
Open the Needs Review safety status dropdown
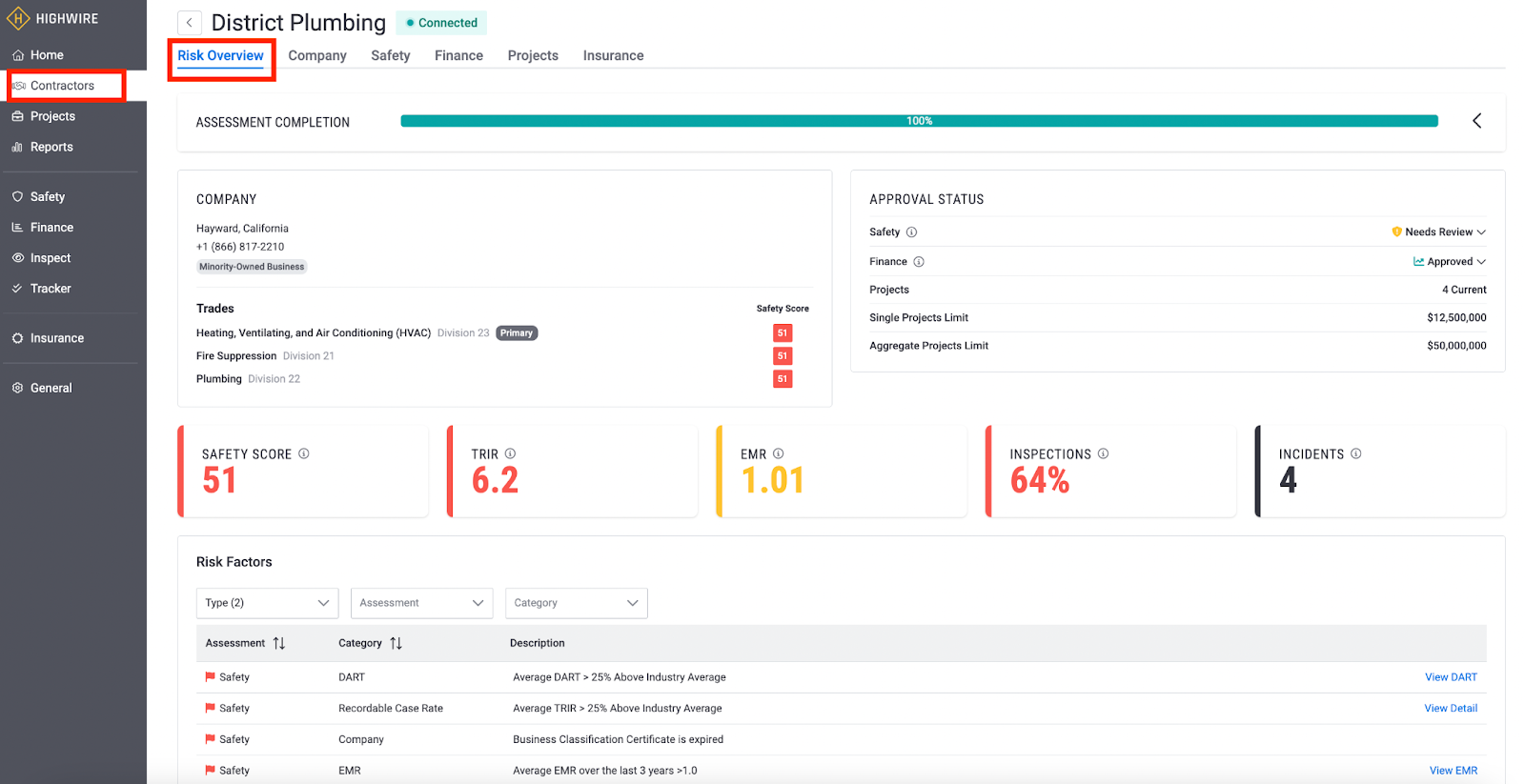point(1438,232)
